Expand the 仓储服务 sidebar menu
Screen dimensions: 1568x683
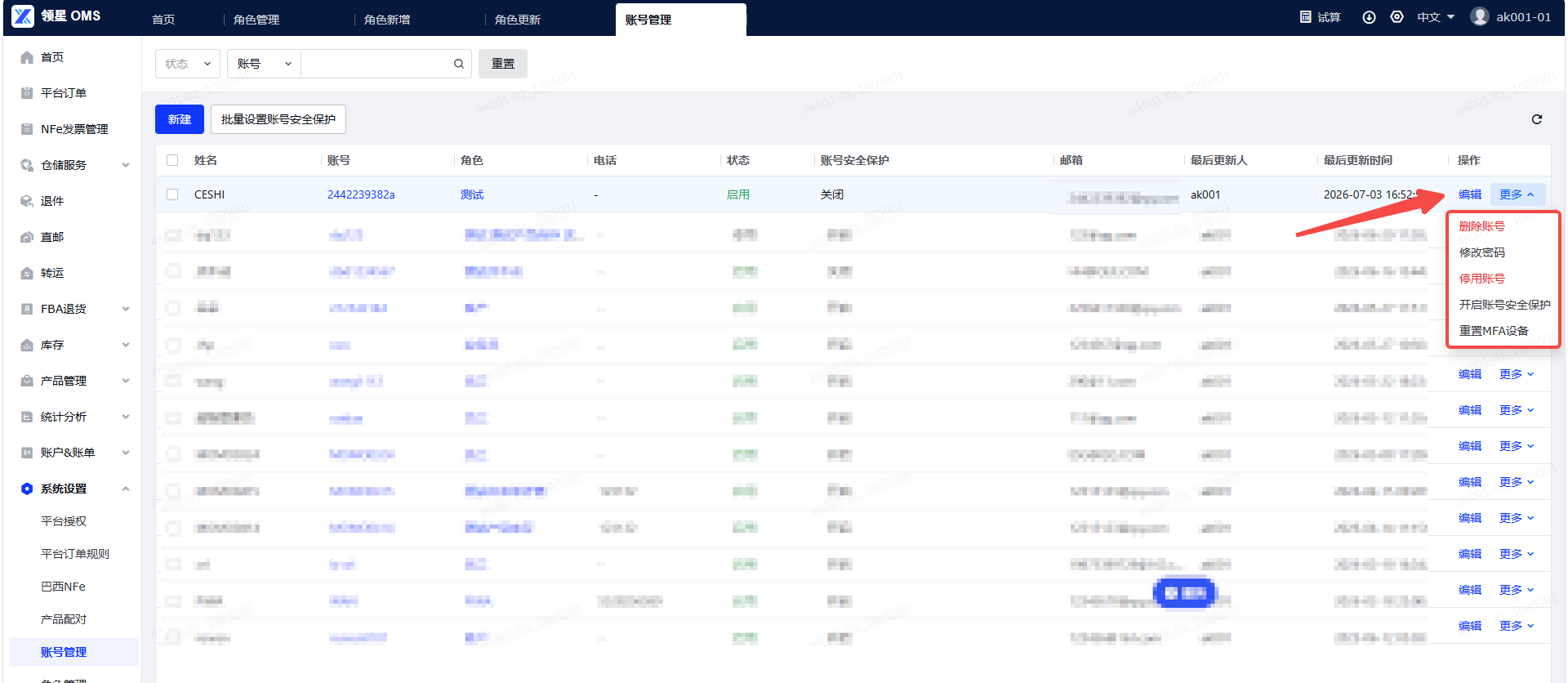pyautogui.click(x=126, y=165)
